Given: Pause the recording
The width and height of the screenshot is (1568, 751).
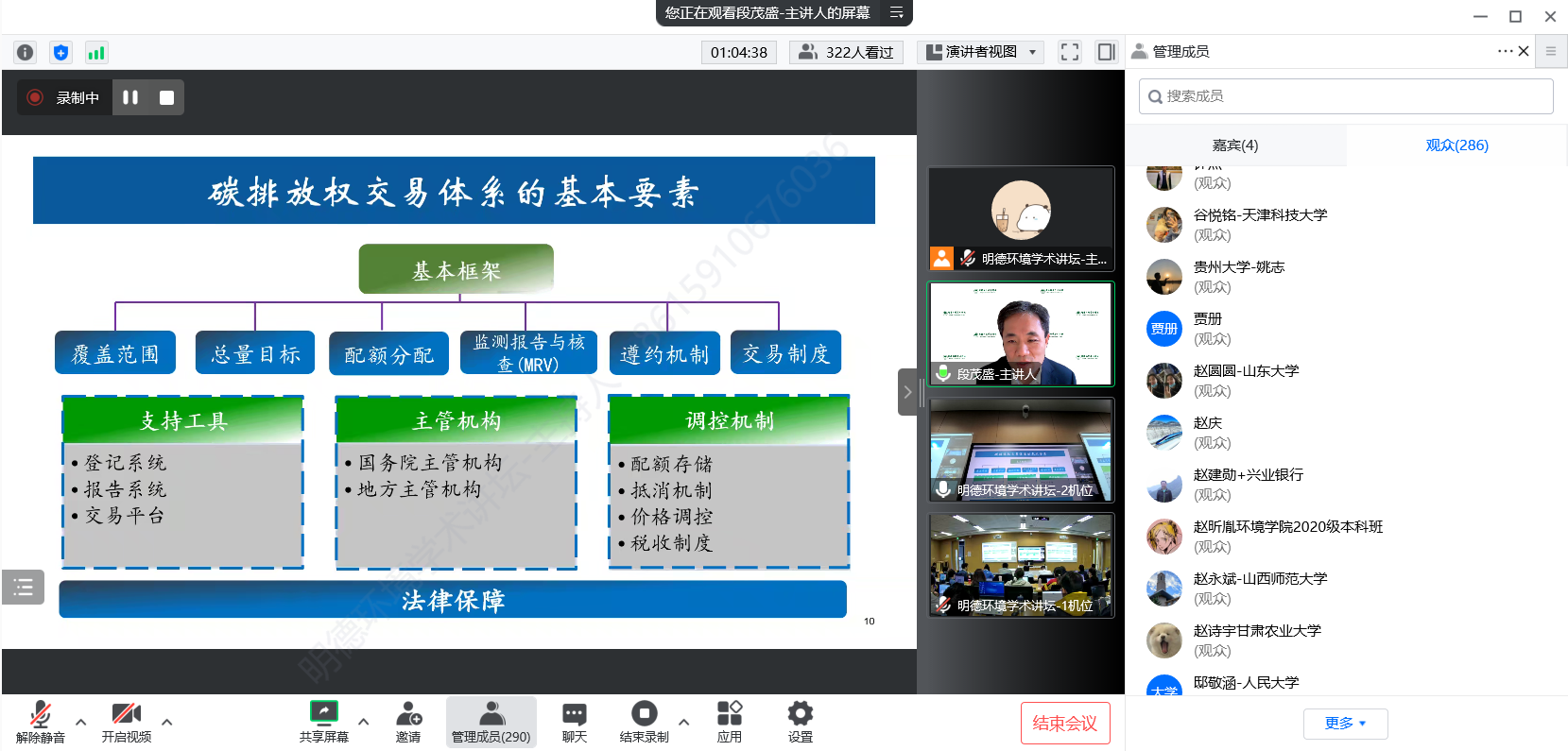Looking at the screenshot, I should point(130,97).
